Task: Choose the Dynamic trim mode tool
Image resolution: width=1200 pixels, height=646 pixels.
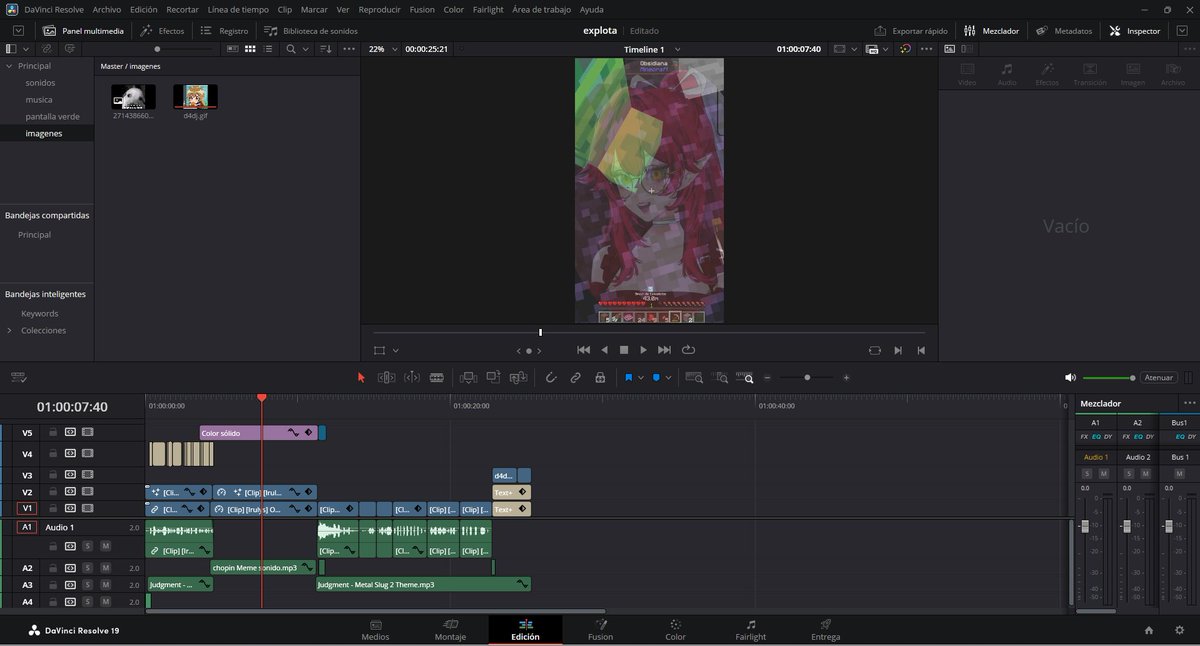Action: point(412,377)
